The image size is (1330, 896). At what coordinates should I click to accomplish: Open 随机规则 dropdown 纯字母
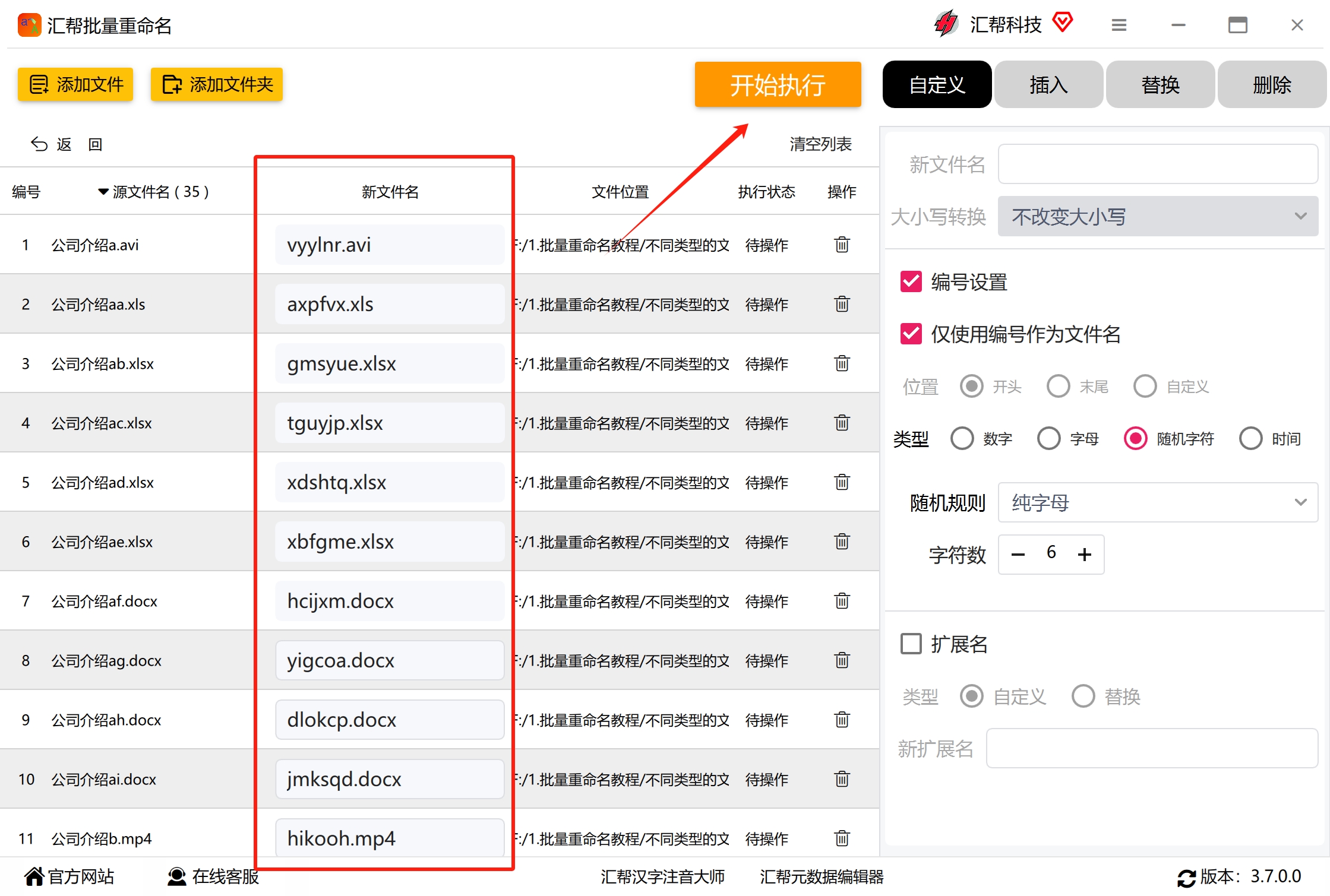[1158, 502]
